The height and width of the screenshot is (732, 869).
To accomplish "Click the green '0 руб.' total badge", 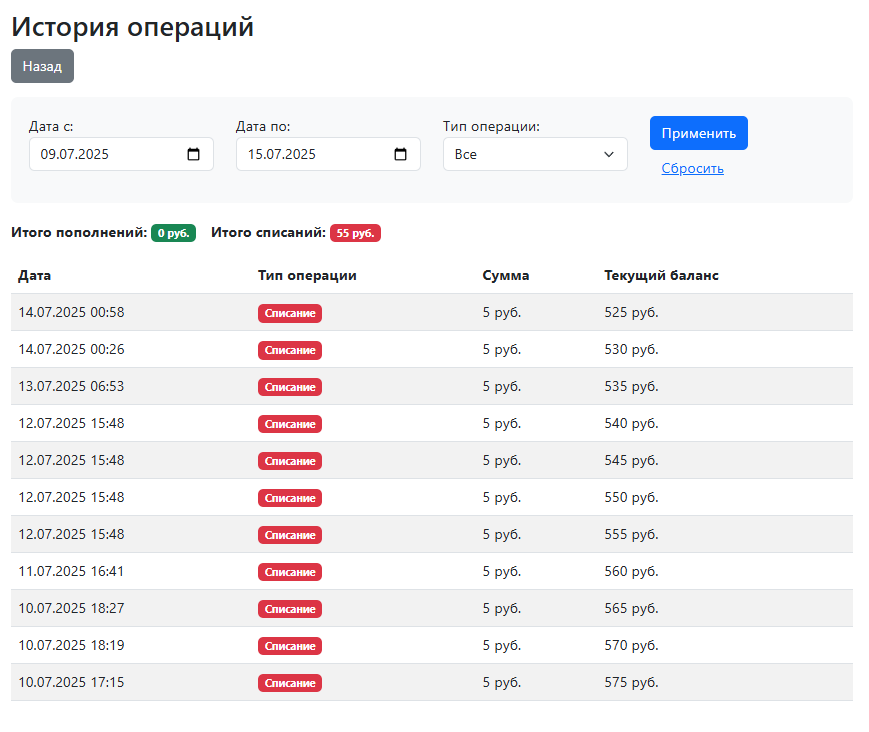I will coord(173,233).
